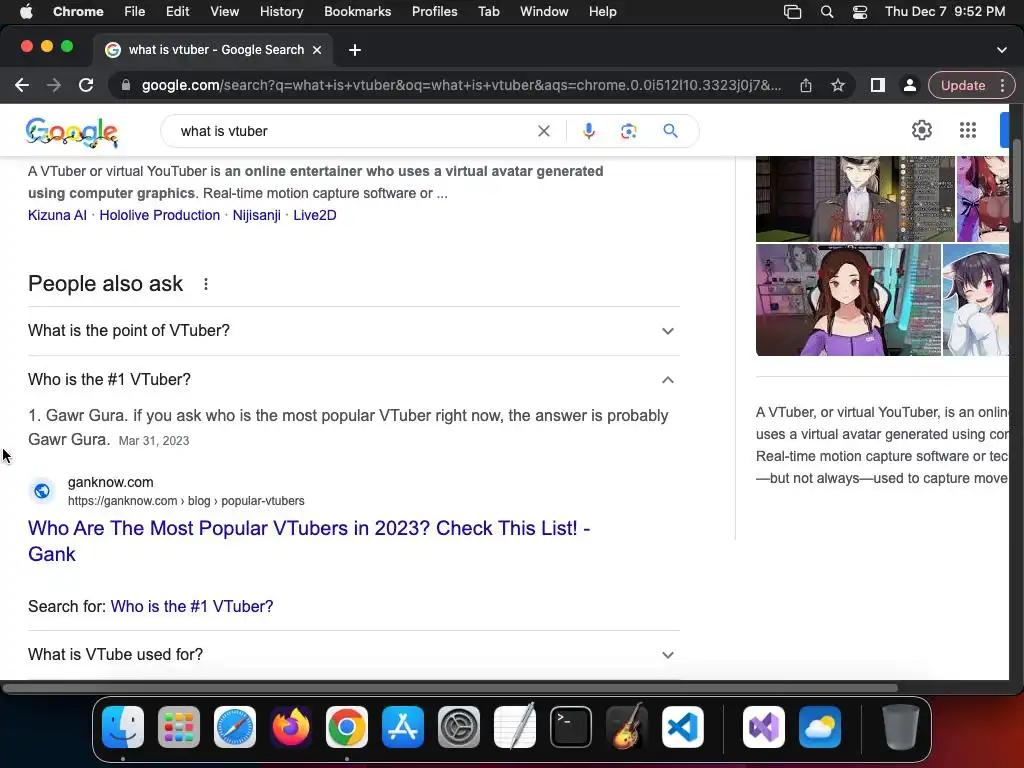This screenshot has height=768, width=1024.
Task: Open System Settings from the Dock
Action: coord(458,727)
